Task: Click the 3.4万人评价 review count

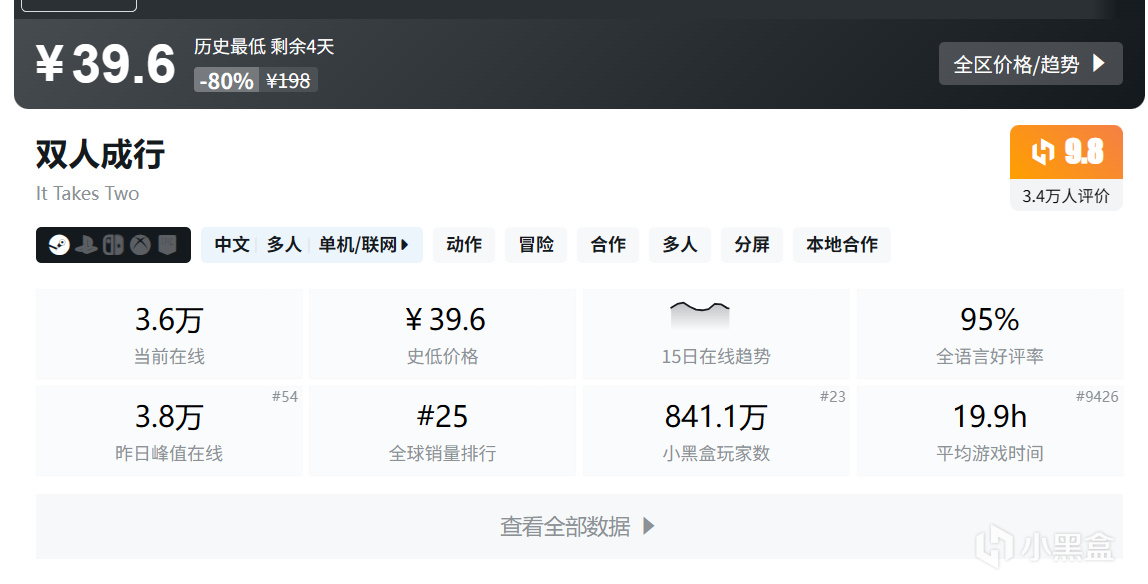Action: point(1066,195)
